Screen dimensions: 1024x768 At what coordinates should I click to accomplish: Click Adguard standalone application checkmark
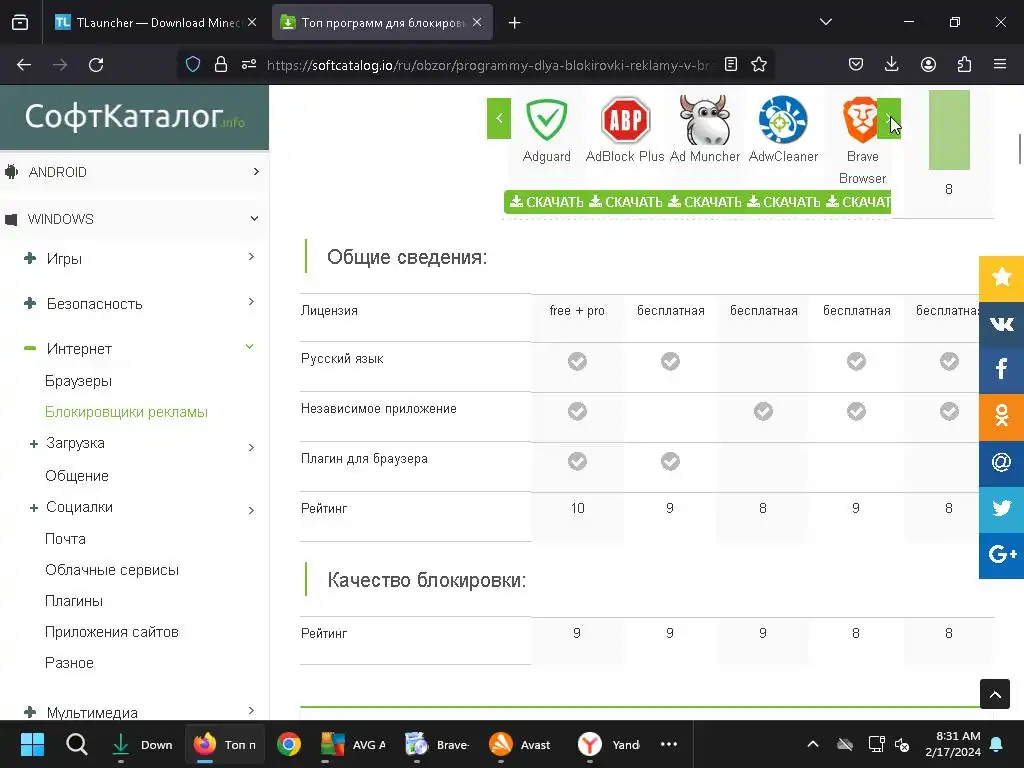[577, 411]
